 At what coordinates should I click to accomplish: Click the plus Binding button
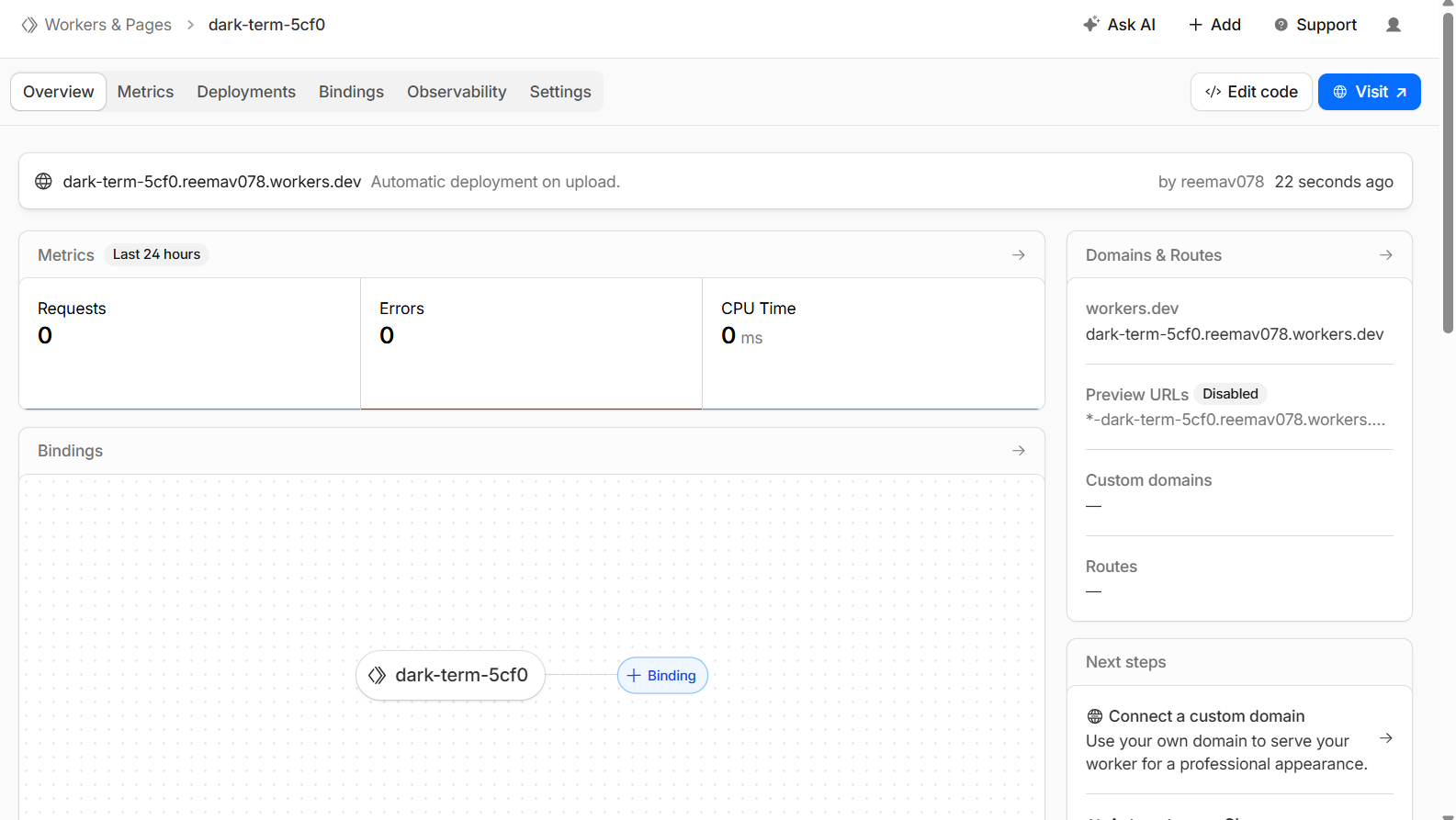coord(662,676)
